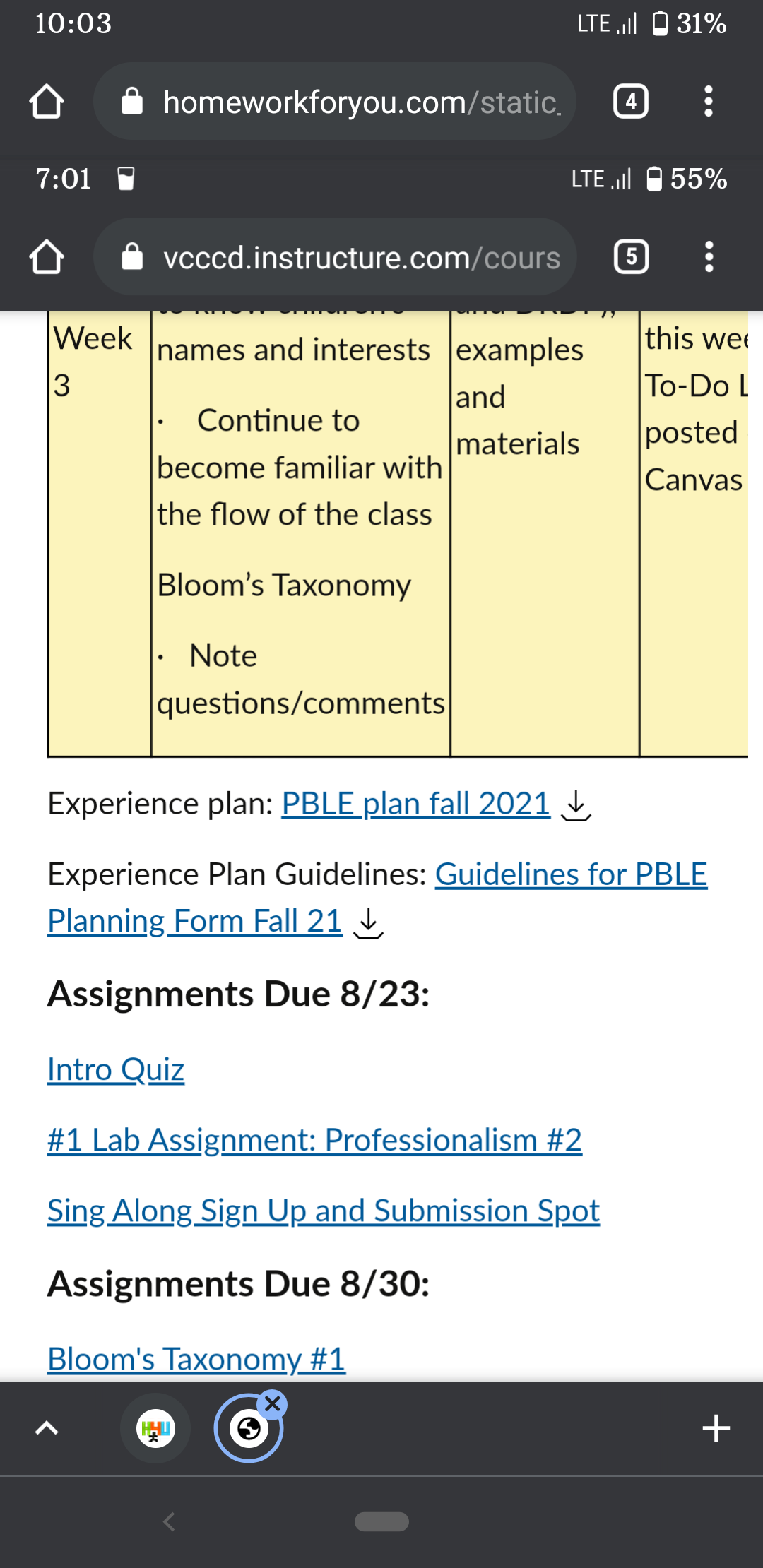This screenshot has height=1568, width=763.
Task: Tap the lock icon beside vcccd.instructure.com
Action: point(132,257)
